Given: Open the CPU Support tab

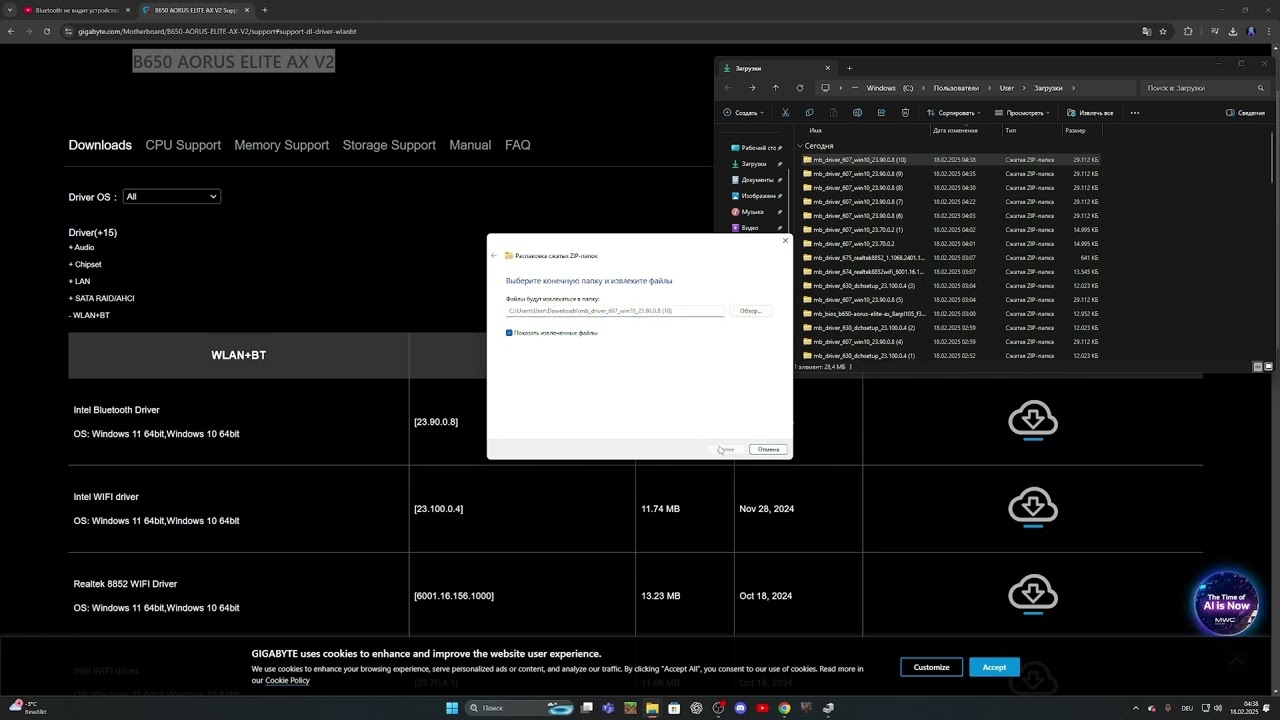Looking at the screenshot, I should click(x=183, y=145).
